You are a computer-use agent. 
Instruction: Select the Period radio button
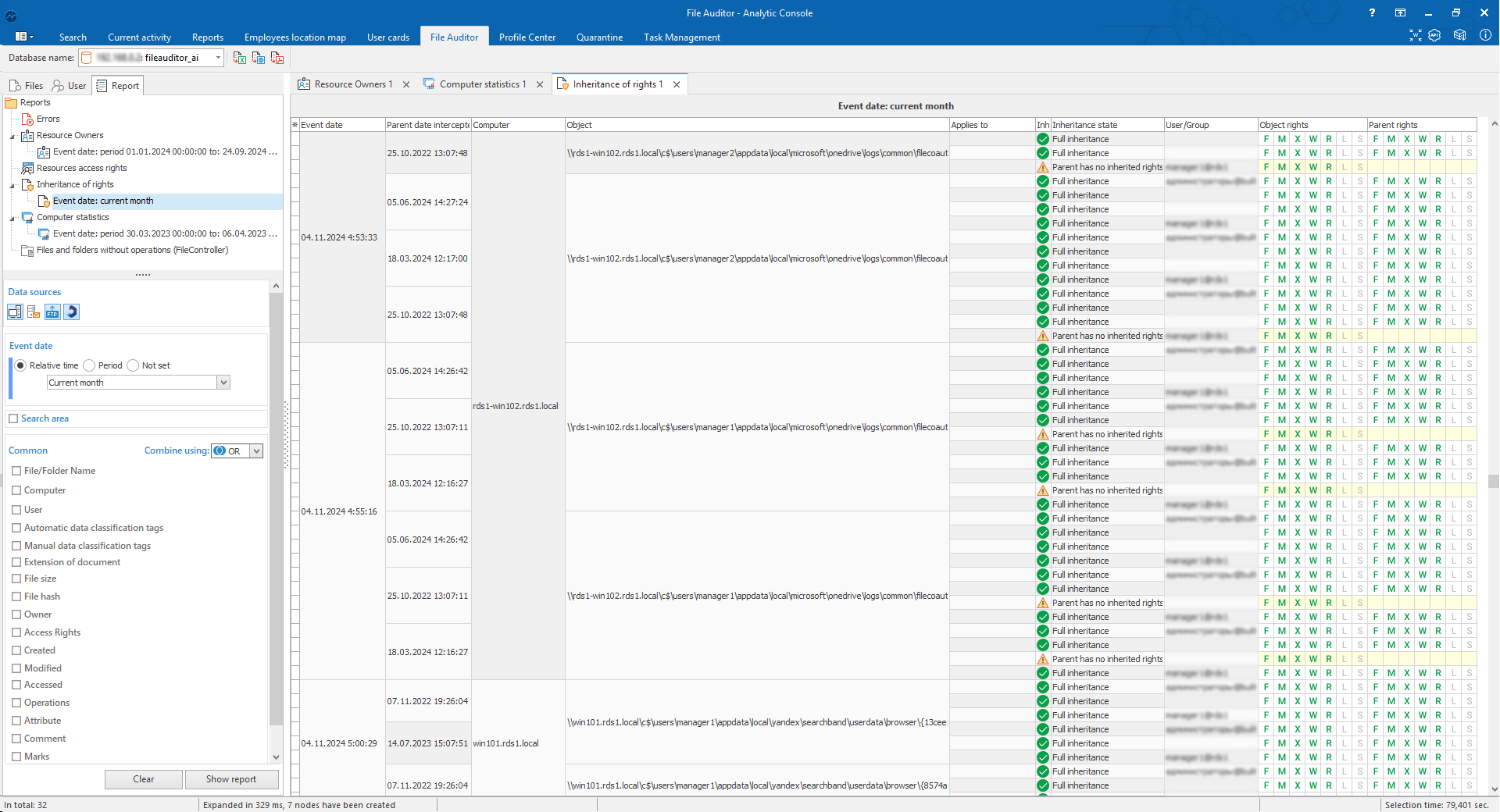point(90,365)
